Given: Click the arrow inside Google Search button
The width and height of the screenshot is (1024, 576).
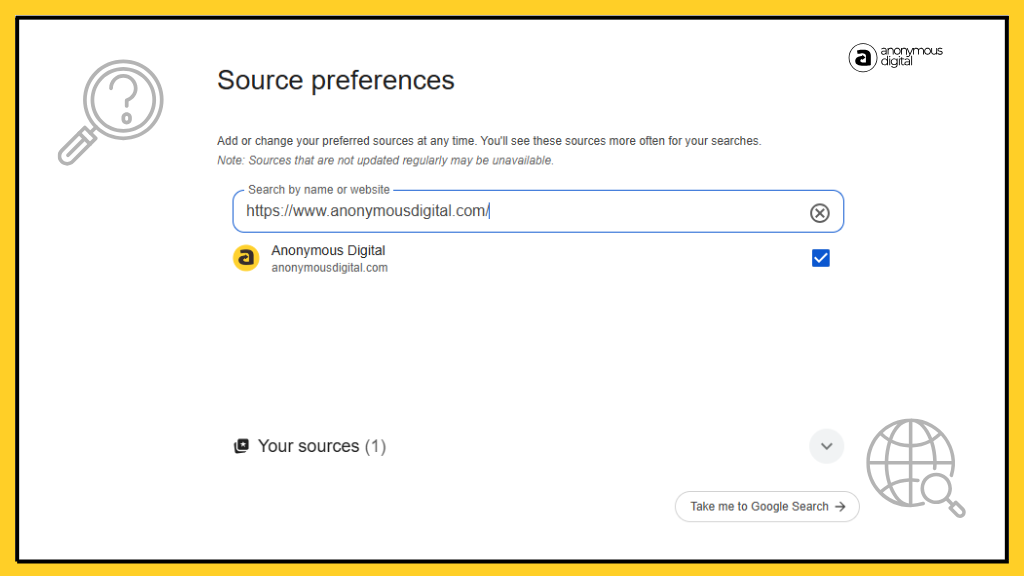Looking at the screenshot, I should click(841, 507).
